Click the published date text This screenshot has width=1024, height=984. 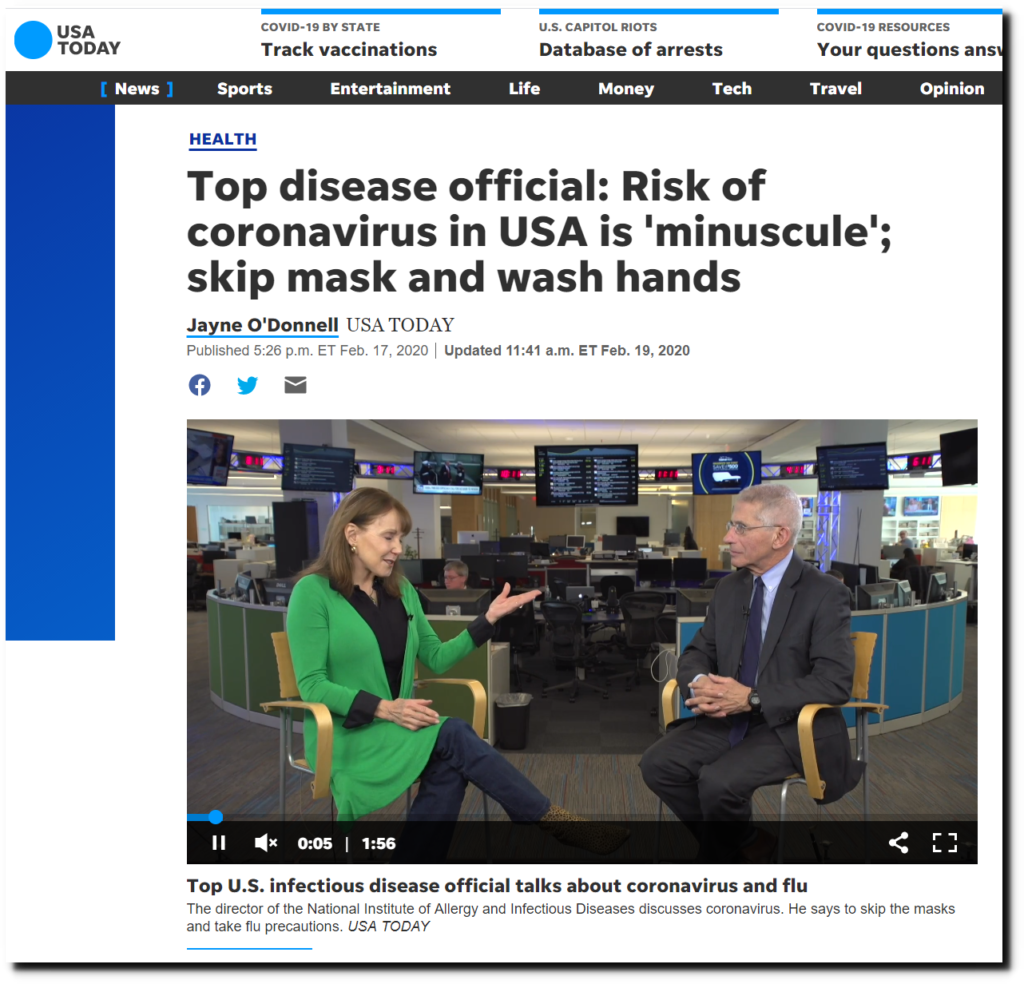[x=307, y=351]
